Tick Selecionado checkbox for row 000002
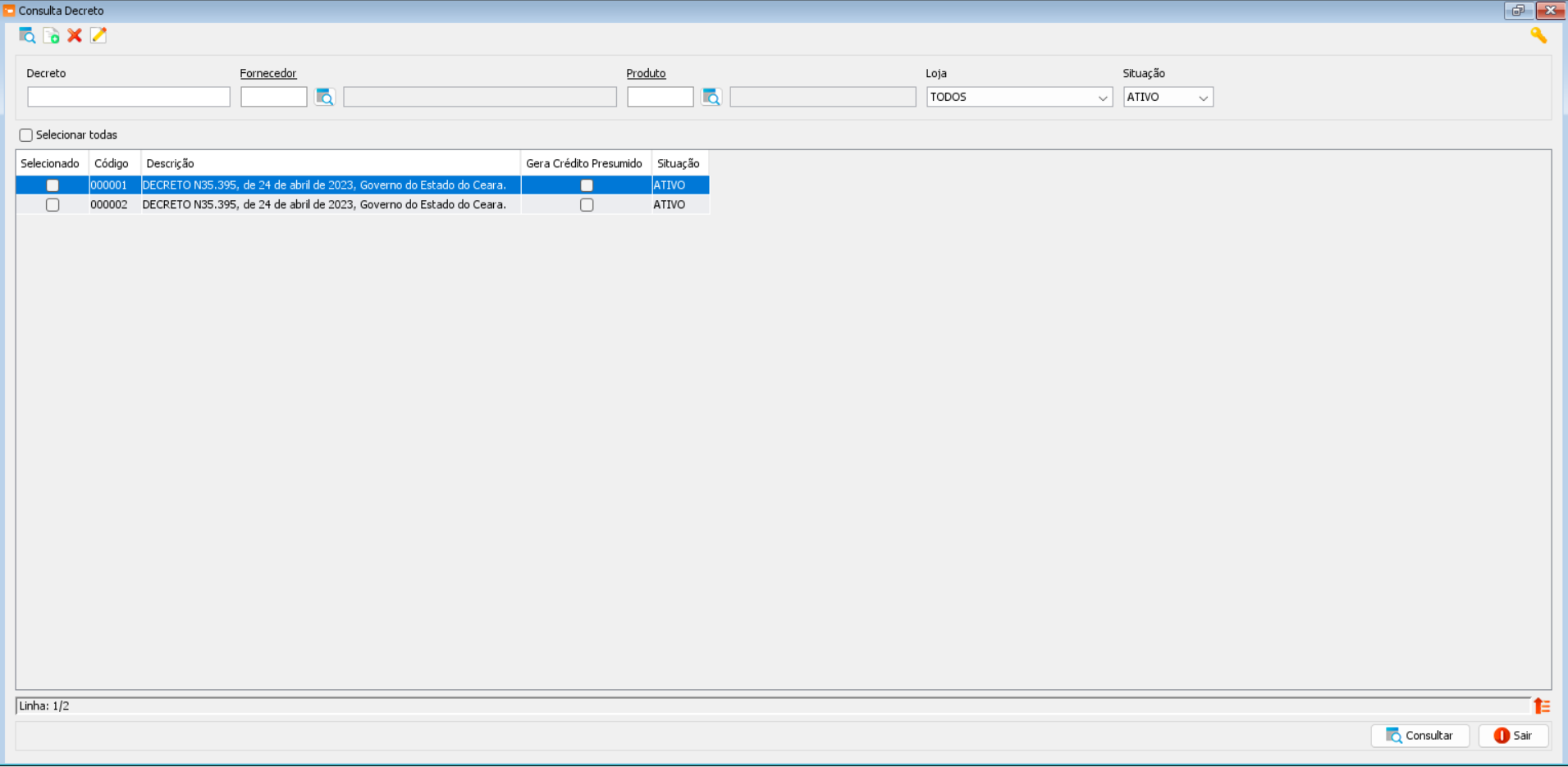This screenshot has width=1568, height=767. (53, 205)
